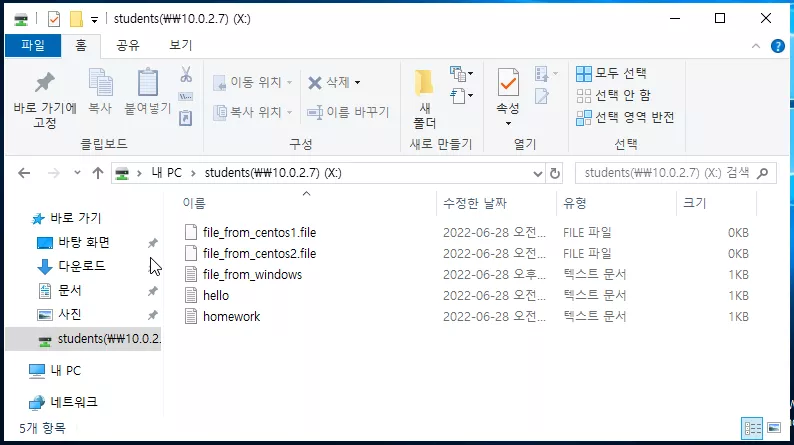Viewport: 794px width, 445px height.
Task: Click Invert selection (선택 영역 반전)
Action: click(625, 117)
